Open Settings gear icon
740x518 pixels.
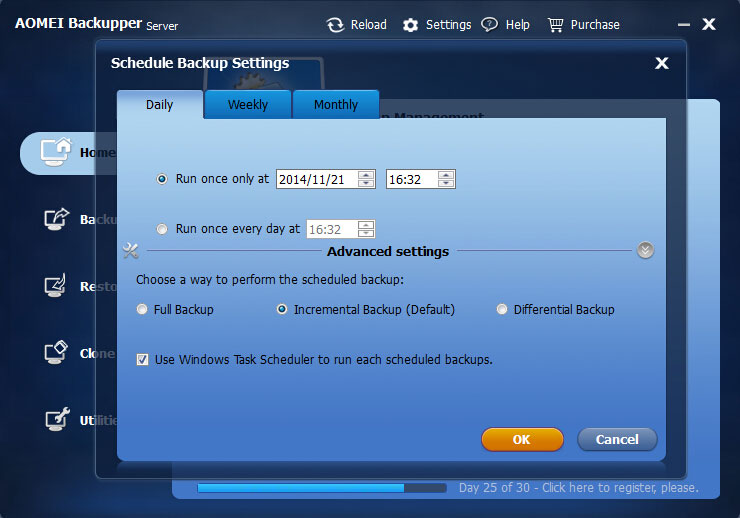pos(410,25)
